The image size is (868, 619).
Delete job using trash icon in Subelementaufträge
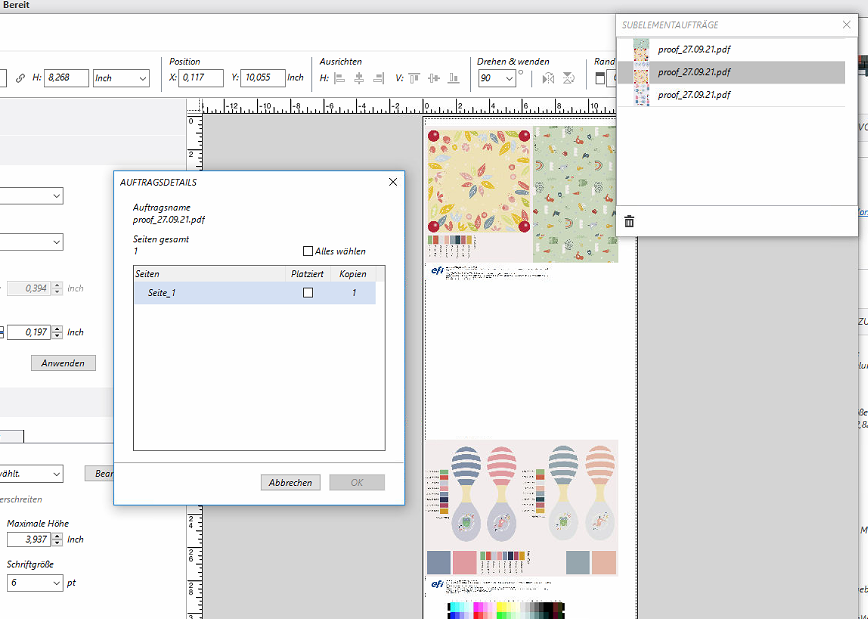coord(629,221)
